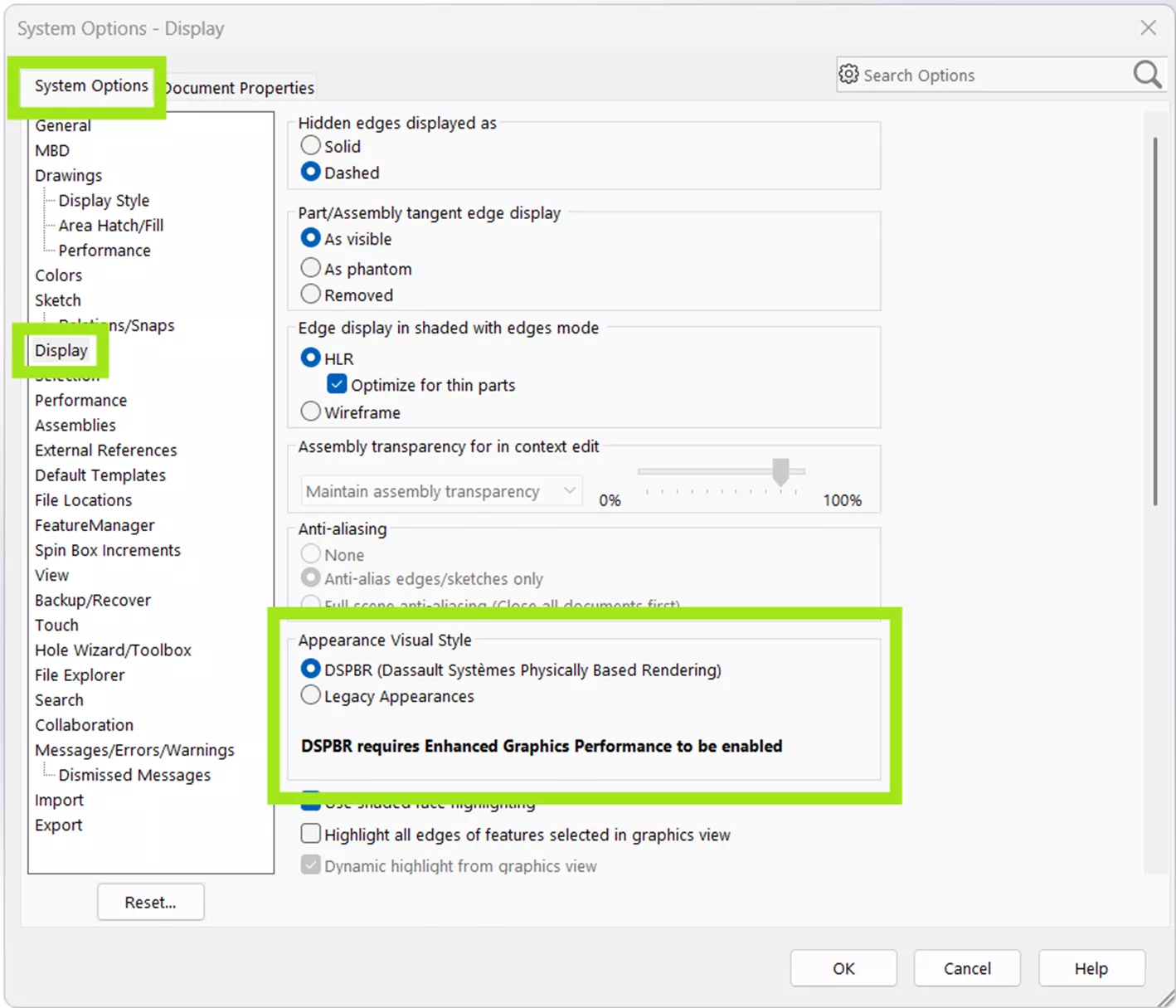
Task: Select Solid for hidden edges display
Action: 309,145
